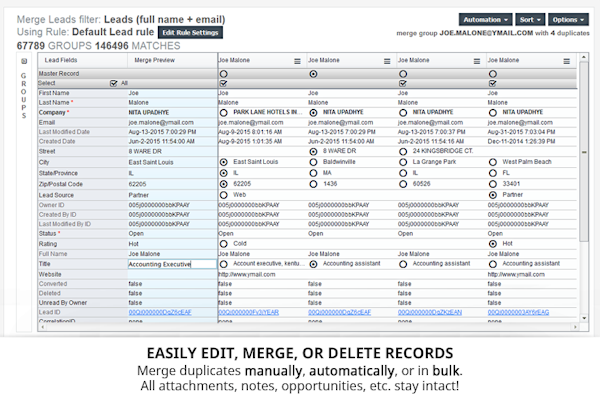Viewport: 600px width, 400px height.
Task: Set second record column as Master Record
Action: [x=314, y=73]
